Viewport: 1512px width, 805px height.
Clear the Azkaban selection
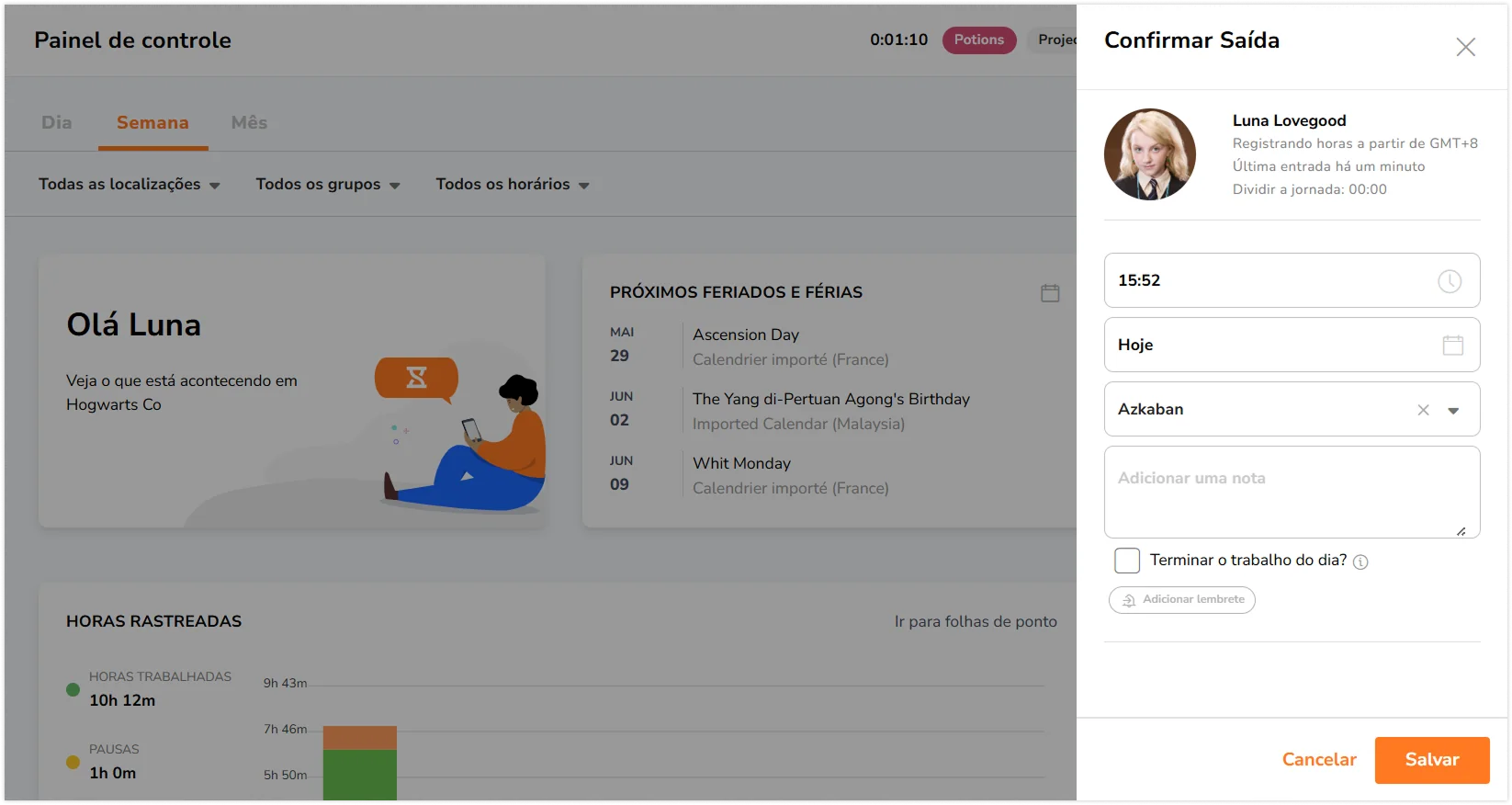pyautogui.click(x=1423, y=410)
